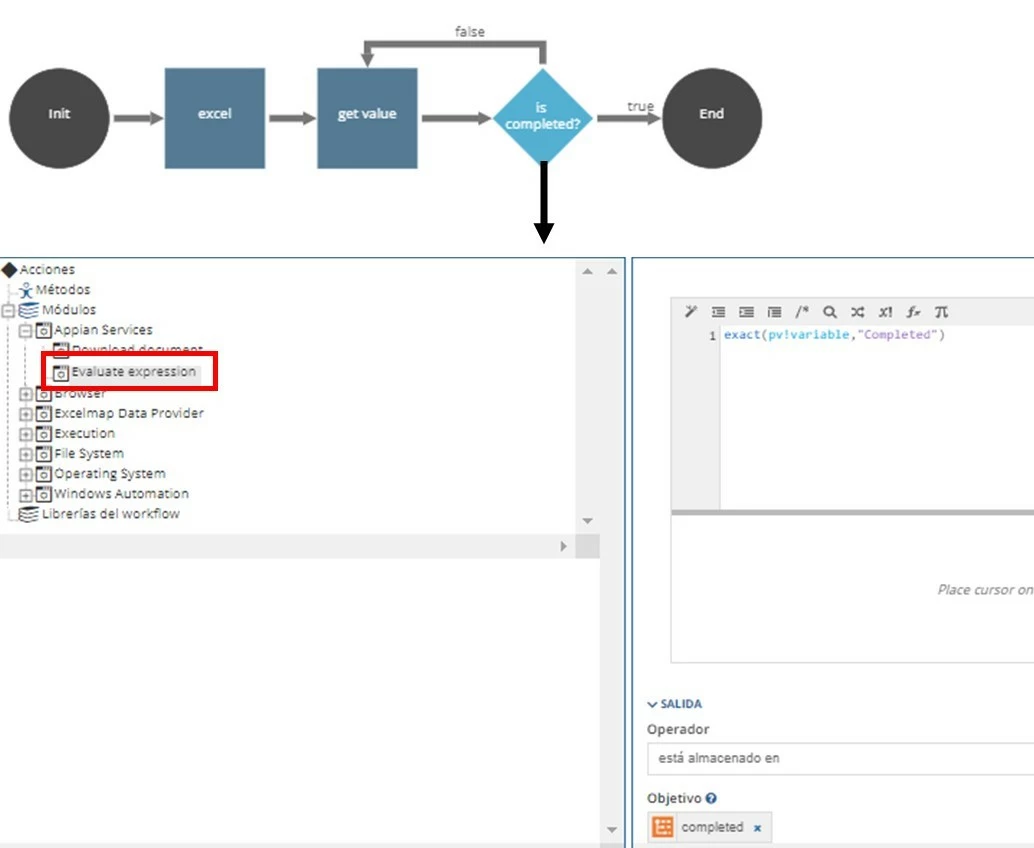Click the tree horizontal scroll right arrow

563,546
